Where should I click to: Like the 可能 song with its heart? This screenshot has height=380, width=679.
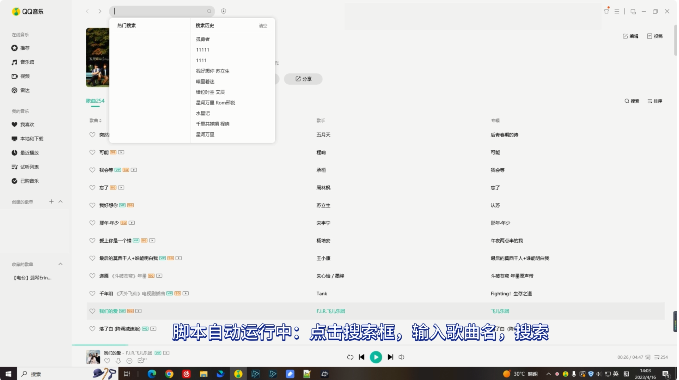[x=92, y=152]
